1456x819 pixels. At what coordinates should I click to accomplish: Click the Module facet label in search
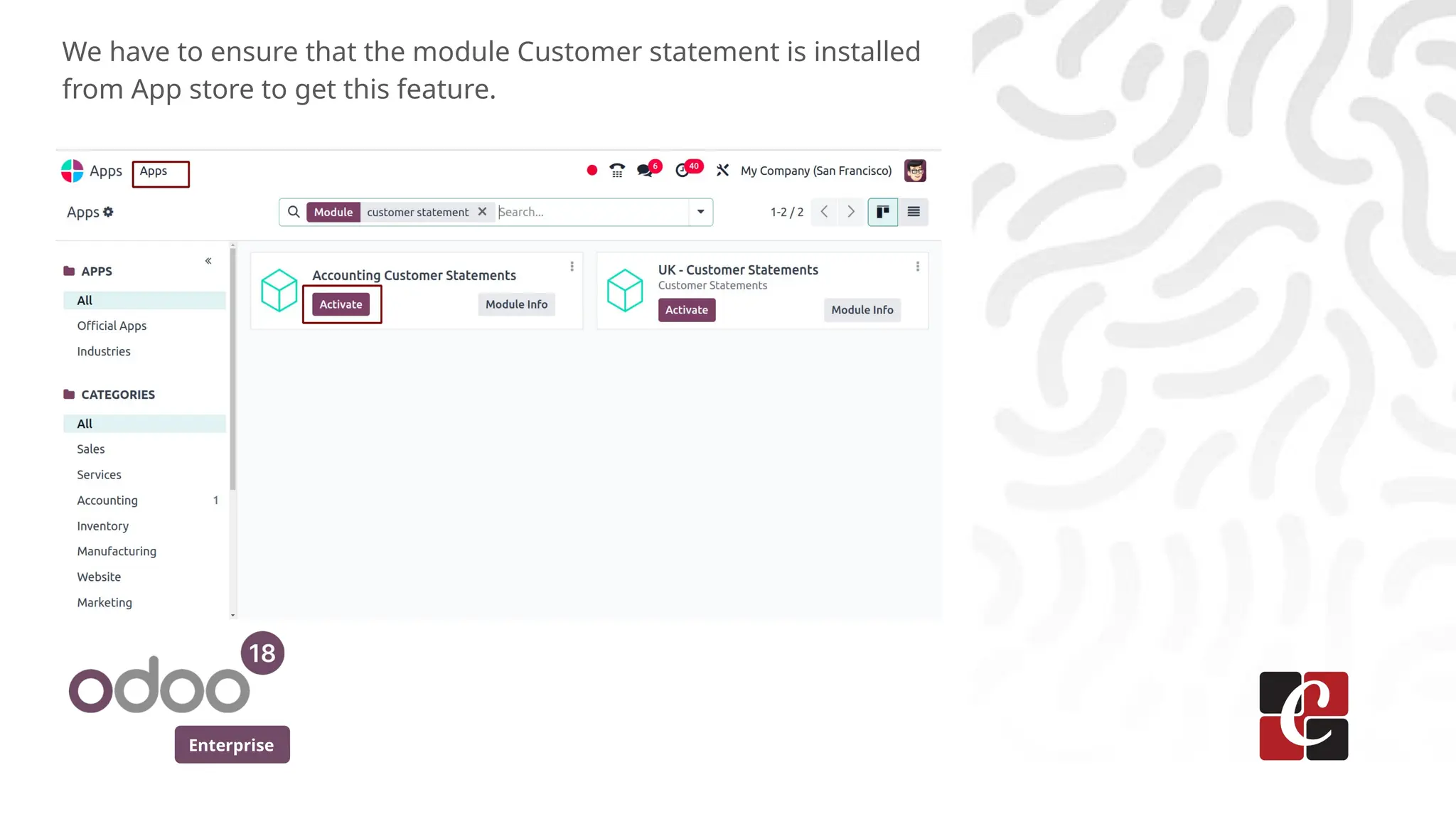pyautogui.click(x=333, y=212)
